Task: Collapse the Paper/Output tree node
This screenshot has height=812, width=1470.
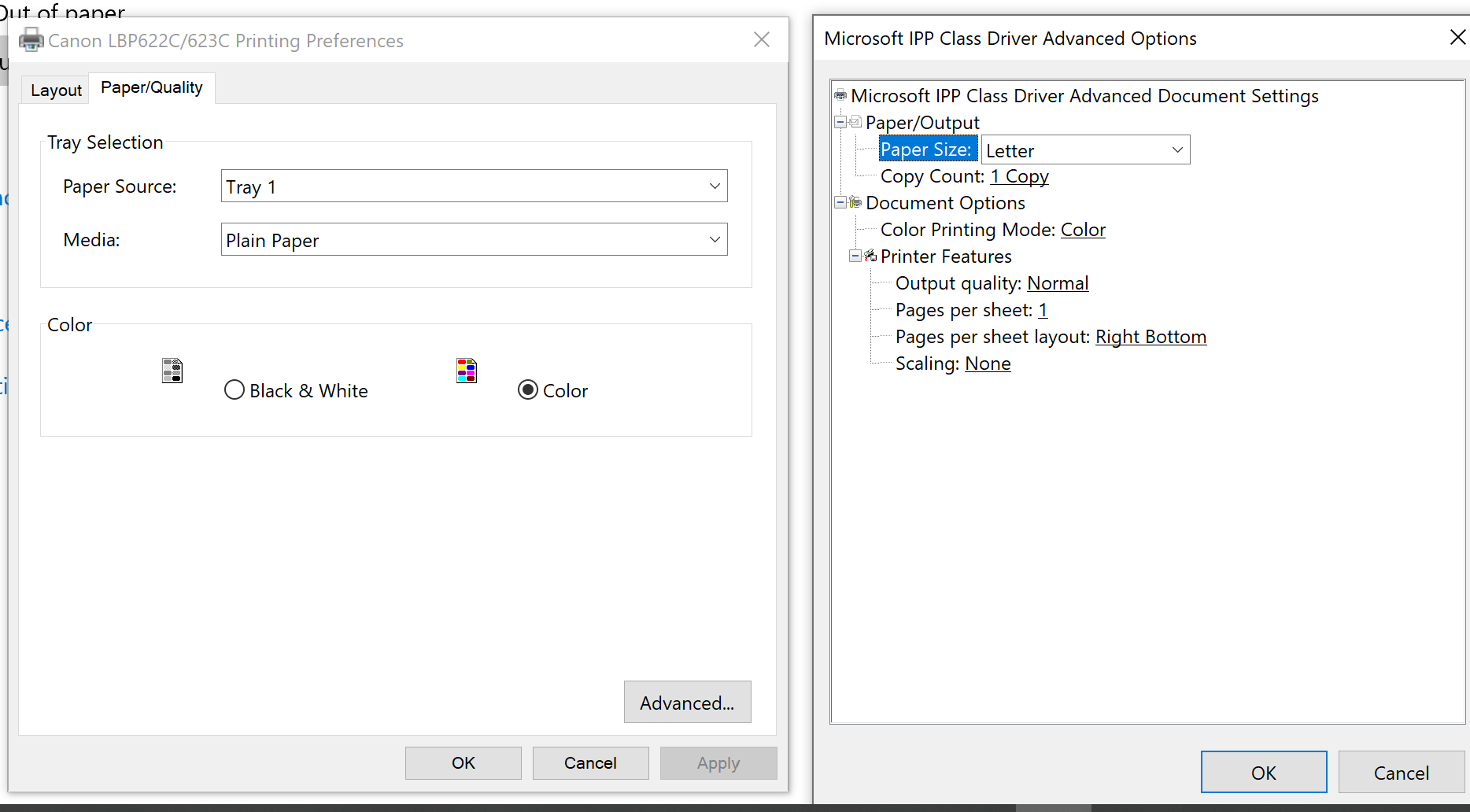Action: tap(840, 122)
